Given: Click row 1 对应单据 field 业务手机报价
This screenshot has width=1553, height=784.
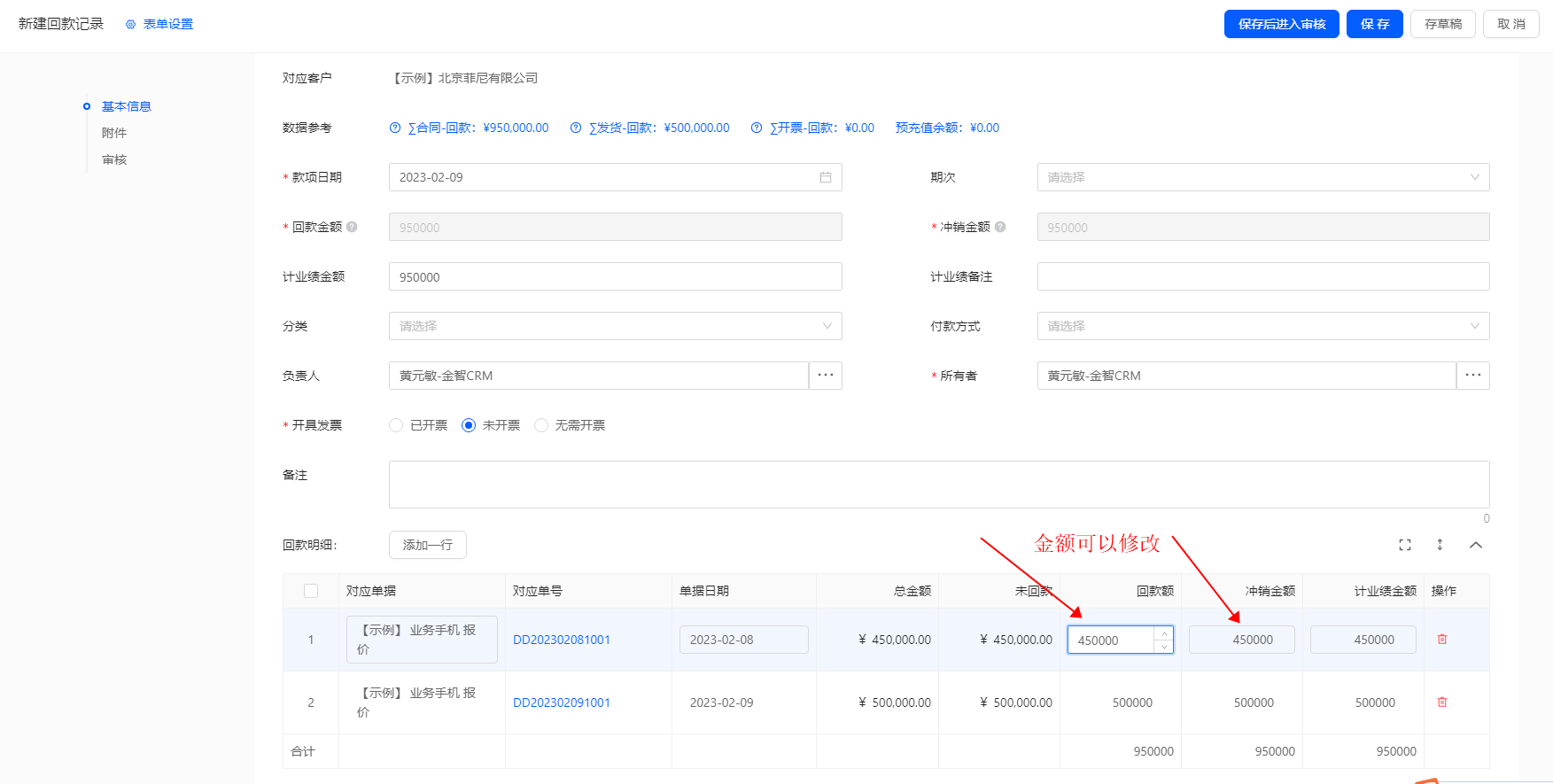Looking at the screenshot, I should point(422,640).
